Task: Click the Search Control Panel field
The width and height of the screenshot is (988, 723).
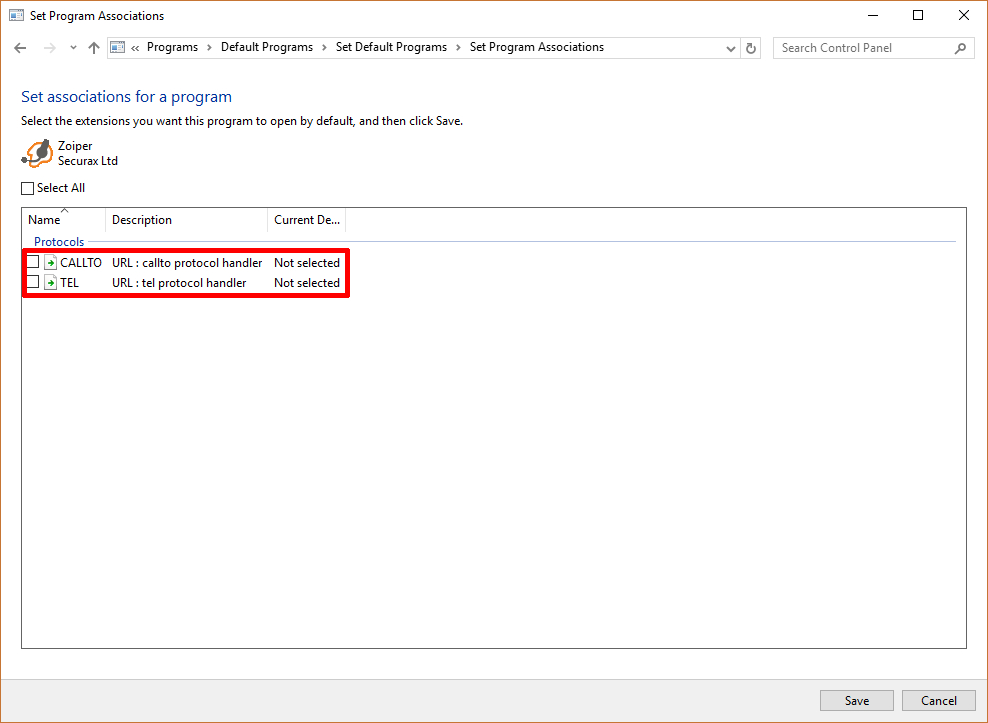Action: (860, 48)
